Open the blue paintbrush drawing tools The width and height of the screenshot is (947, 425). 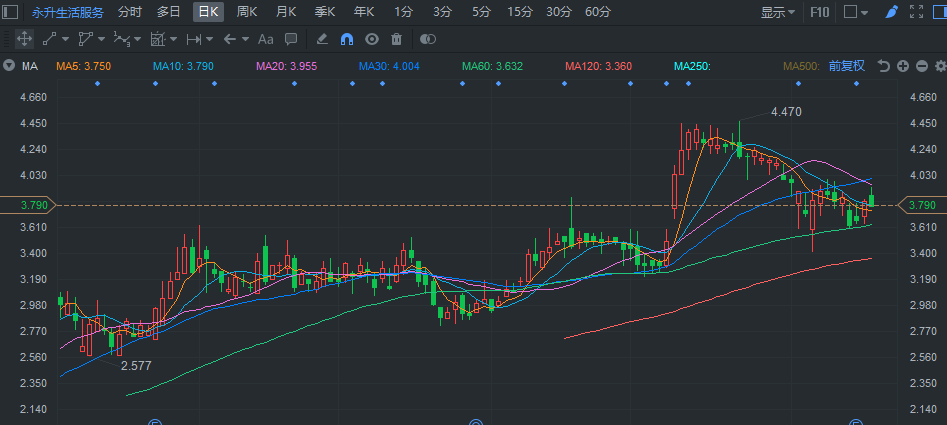892,11
